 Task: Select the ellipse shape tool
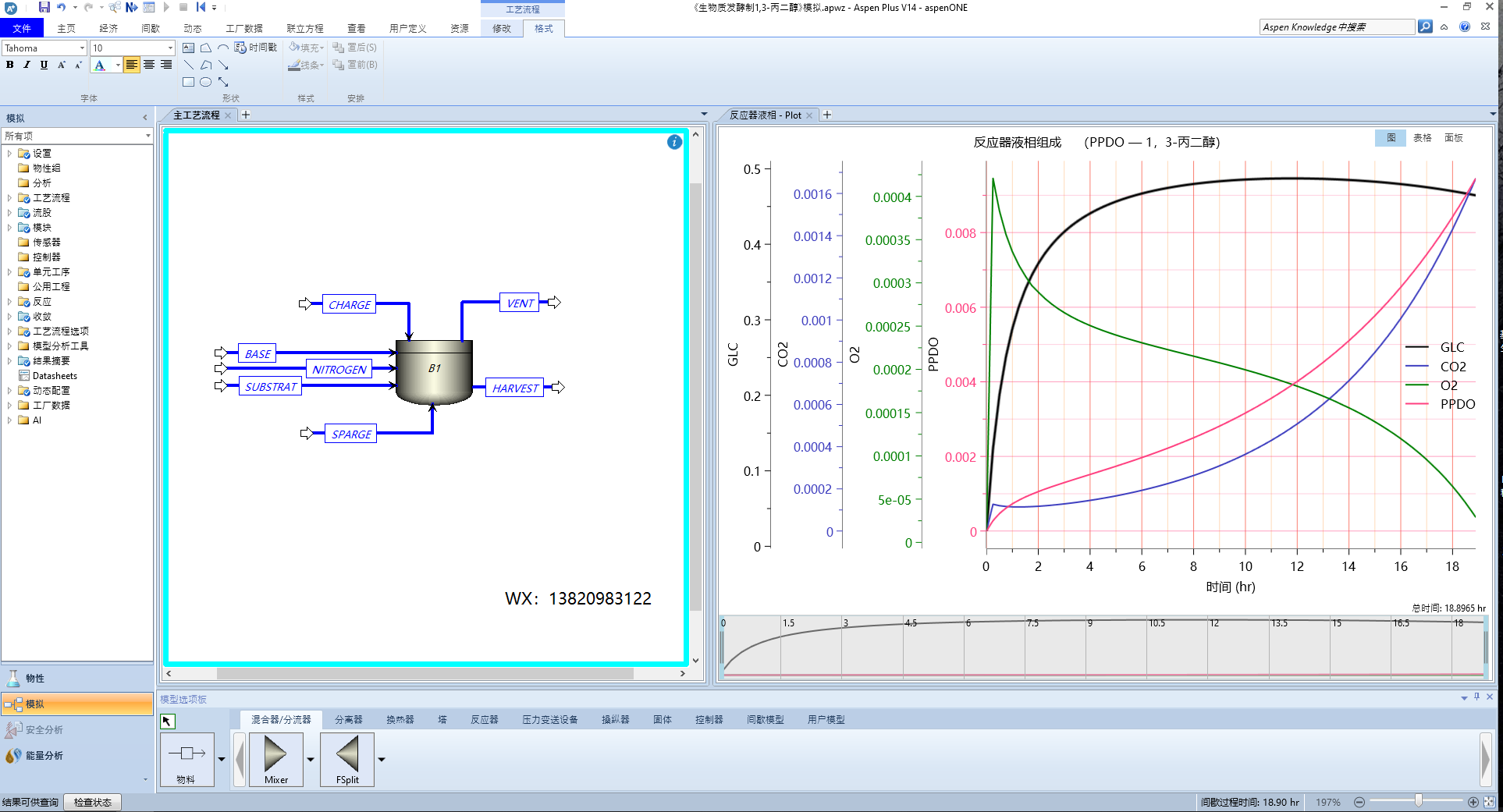pyautogui.click(x=206, y=82)
